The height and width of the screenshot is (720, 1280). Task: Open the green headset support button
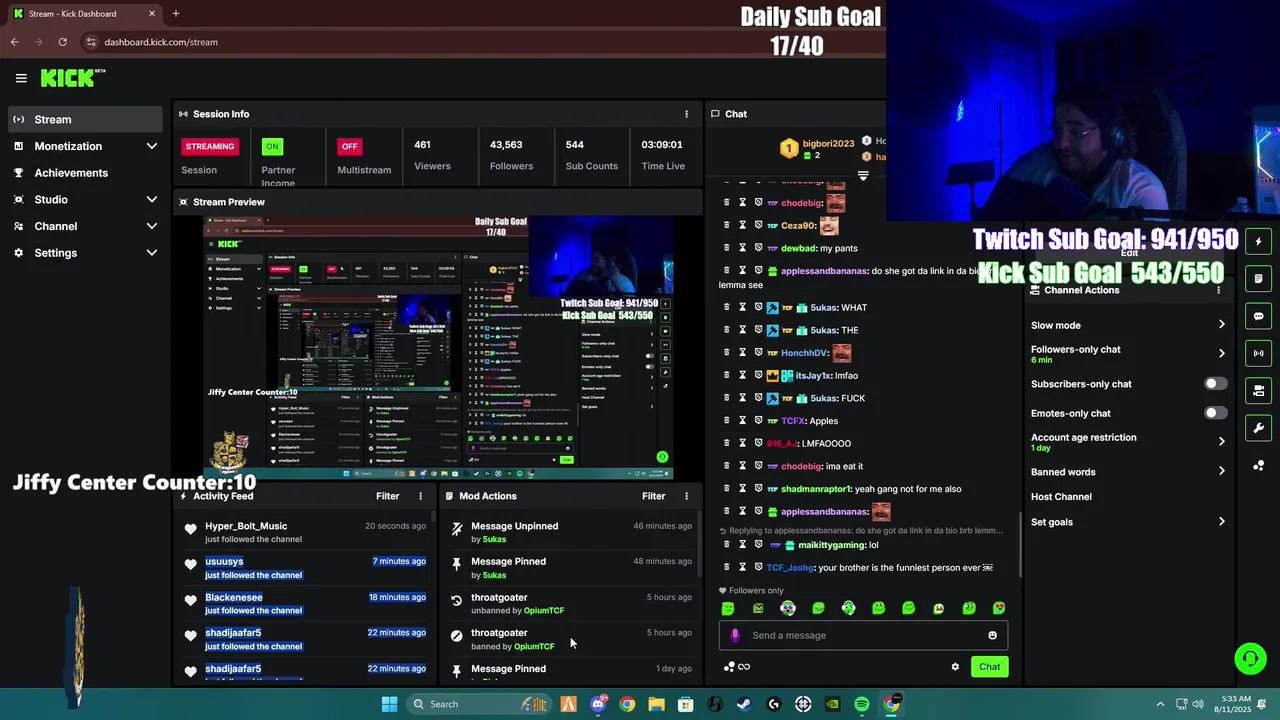pyautogui.click(x=1250, y=658)
